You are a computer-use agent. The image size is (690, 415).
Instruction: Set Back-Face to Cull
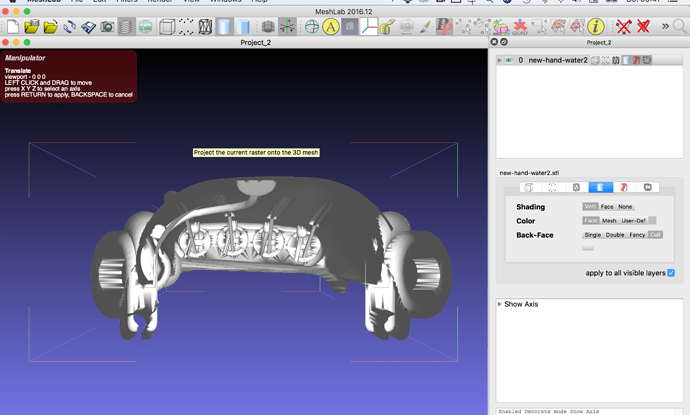655,235
